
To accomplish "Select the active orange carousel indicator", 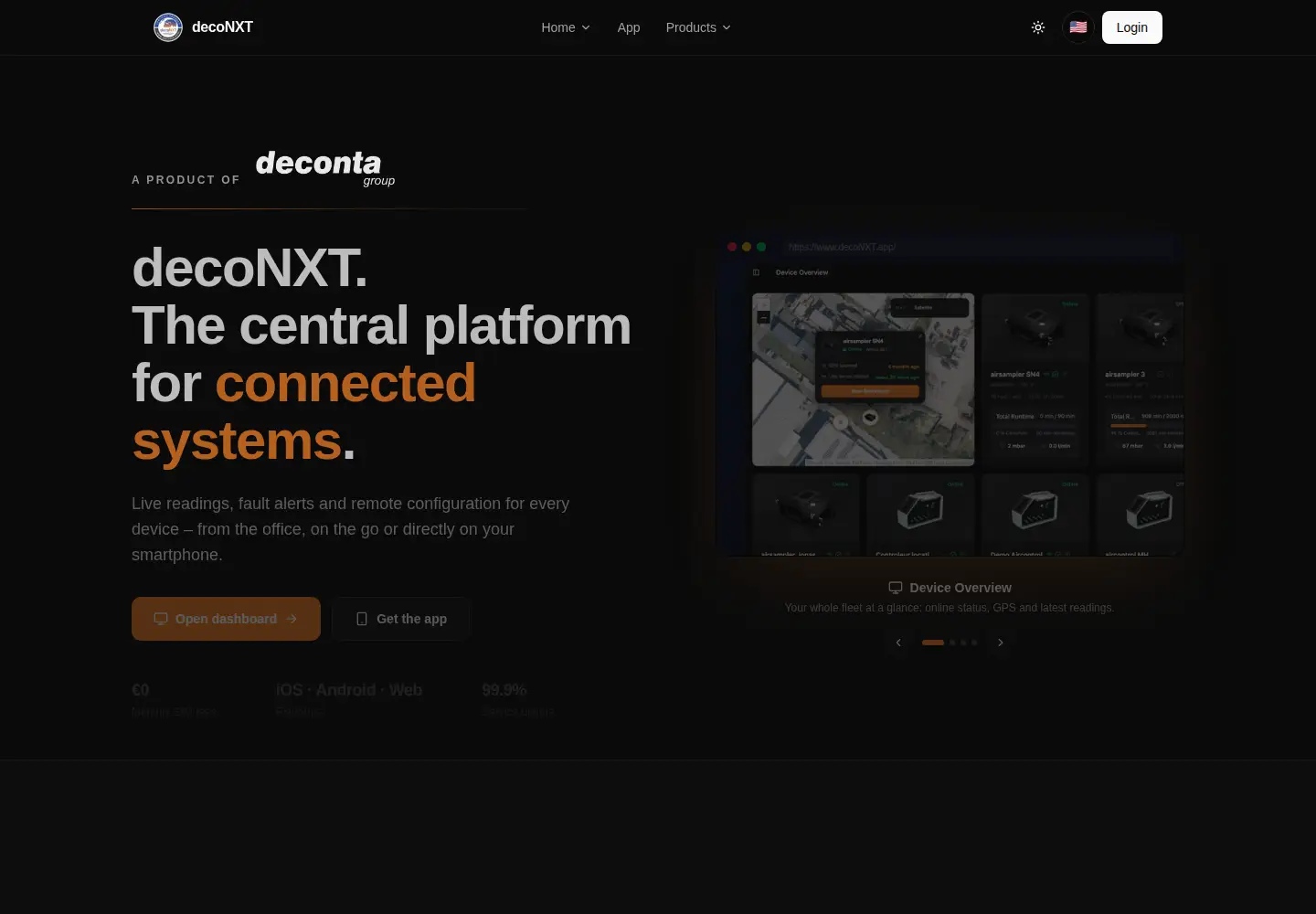I will 933,643.
